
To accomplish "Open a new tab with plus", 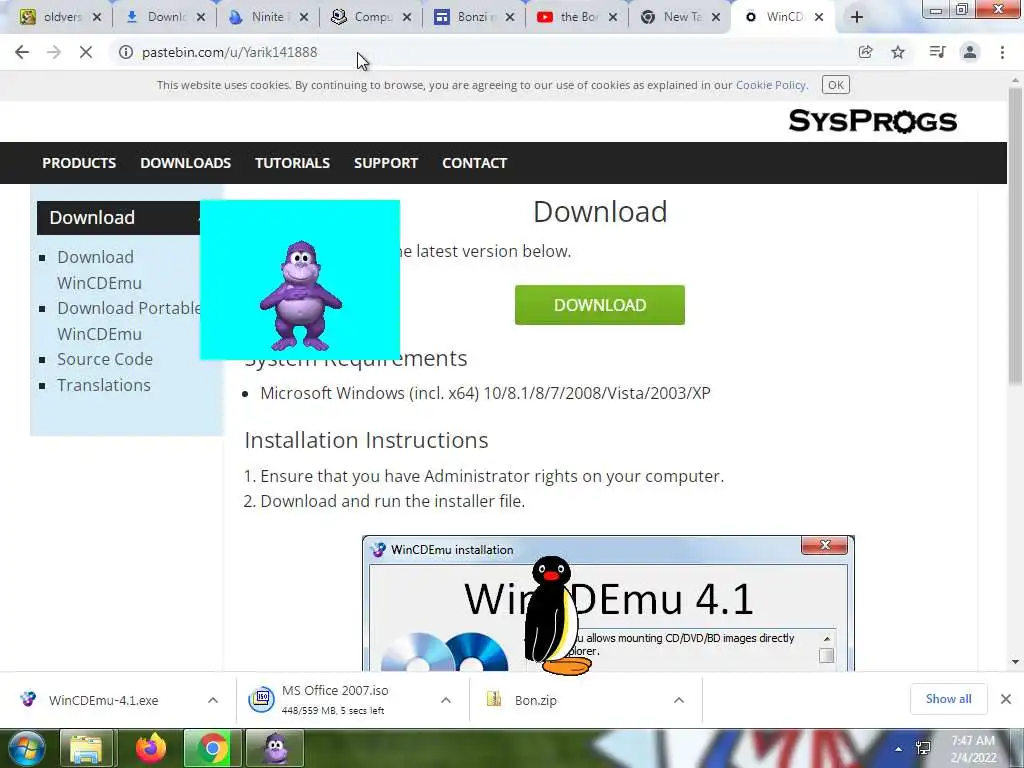I will (x=857, y=17).
